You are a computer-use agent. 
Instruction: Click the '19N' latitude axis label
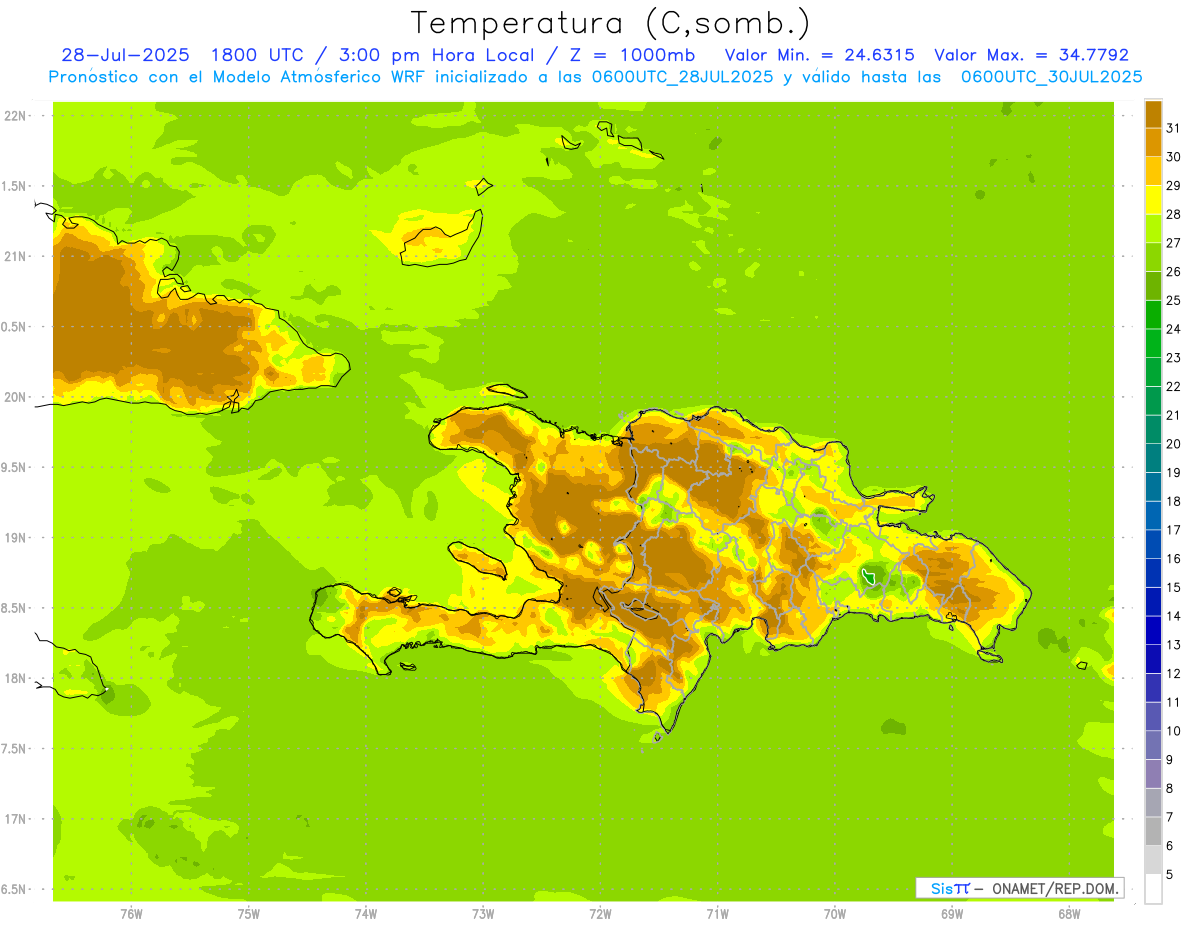coord(17,537)
